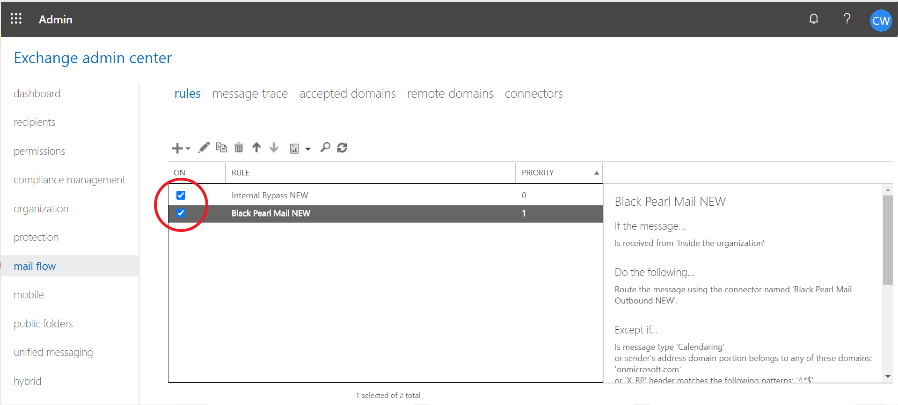
Task: Open the app launcher waffle icon
Action: tap(16, 19)
